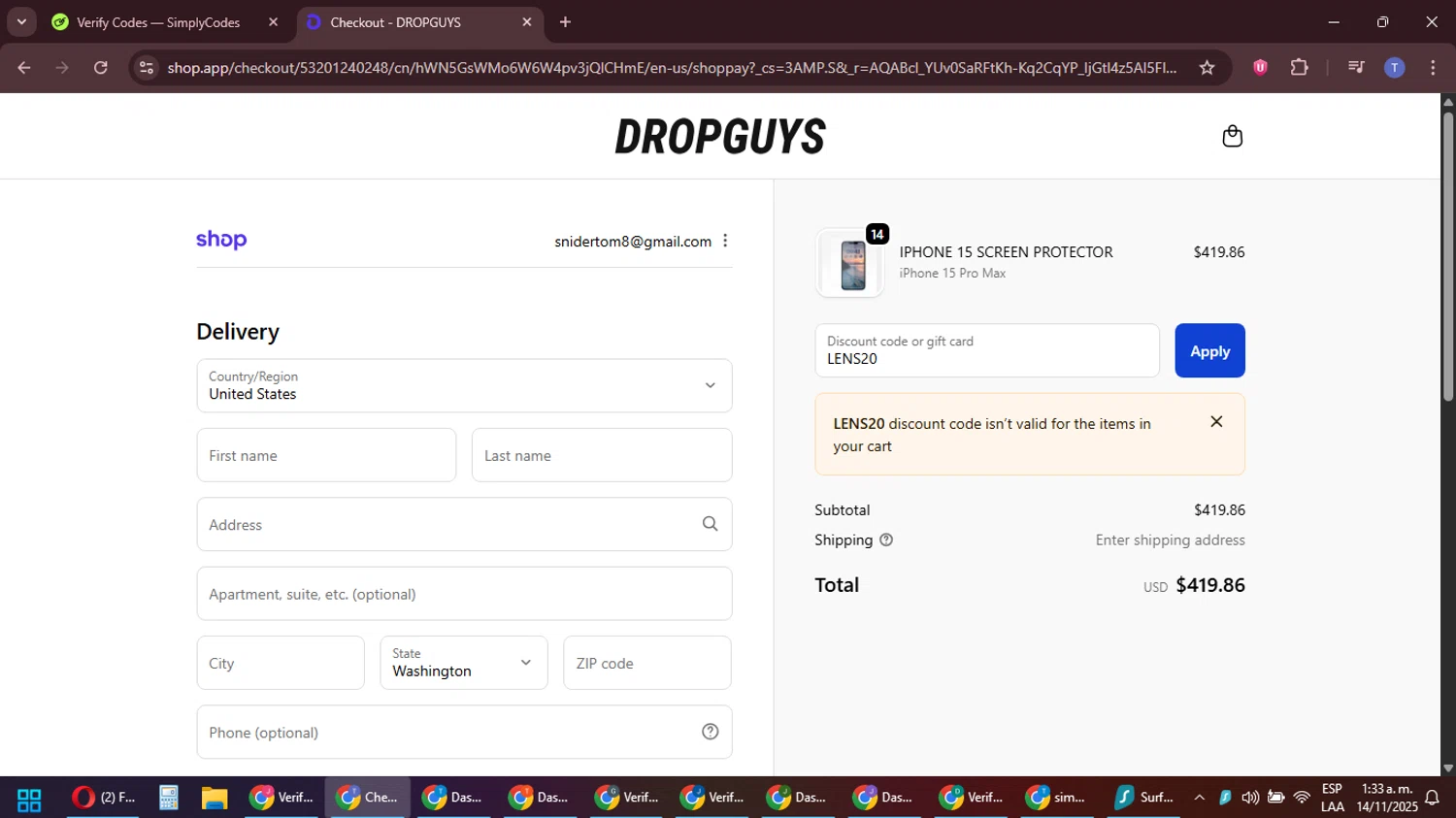Open the Country/Region dropdown
The height and width of the screenshot is (818, 1456).
pyautogui.click(x=464, y=385)
